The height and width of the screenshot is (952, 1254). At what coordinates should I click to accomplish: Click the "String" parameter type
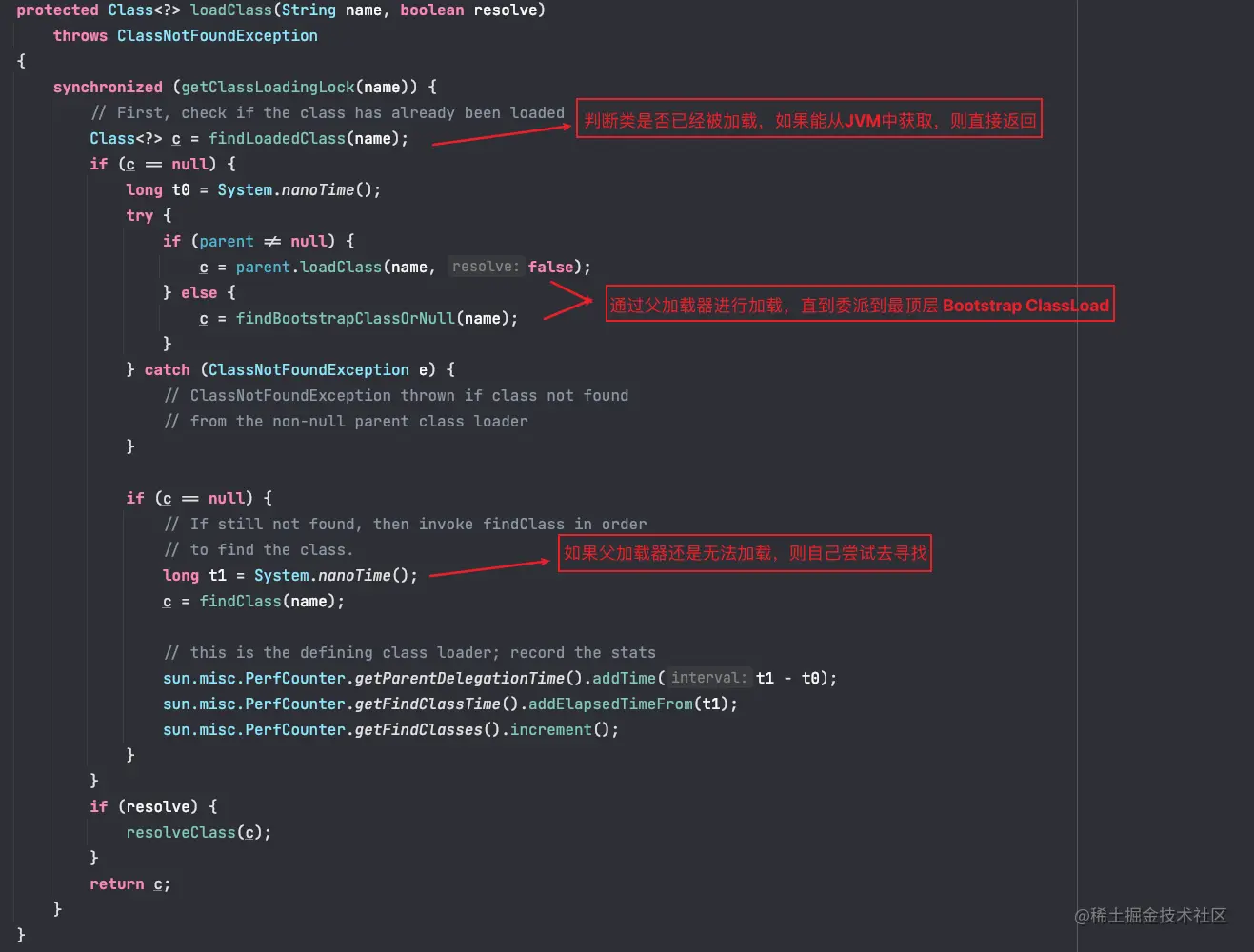pyautogui.click(x=309, y=10)
